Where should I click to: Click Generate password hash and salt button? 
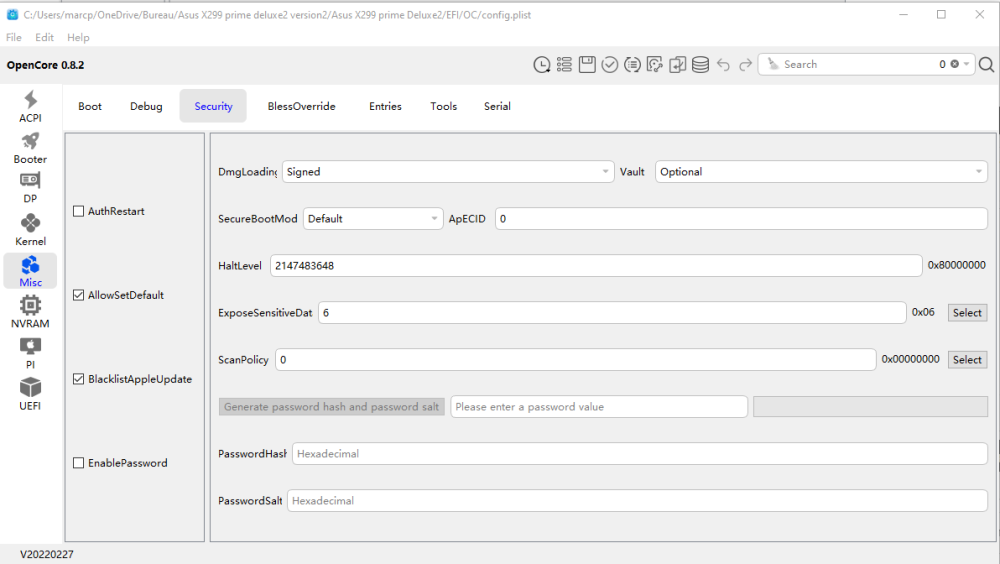coord(332,406)
